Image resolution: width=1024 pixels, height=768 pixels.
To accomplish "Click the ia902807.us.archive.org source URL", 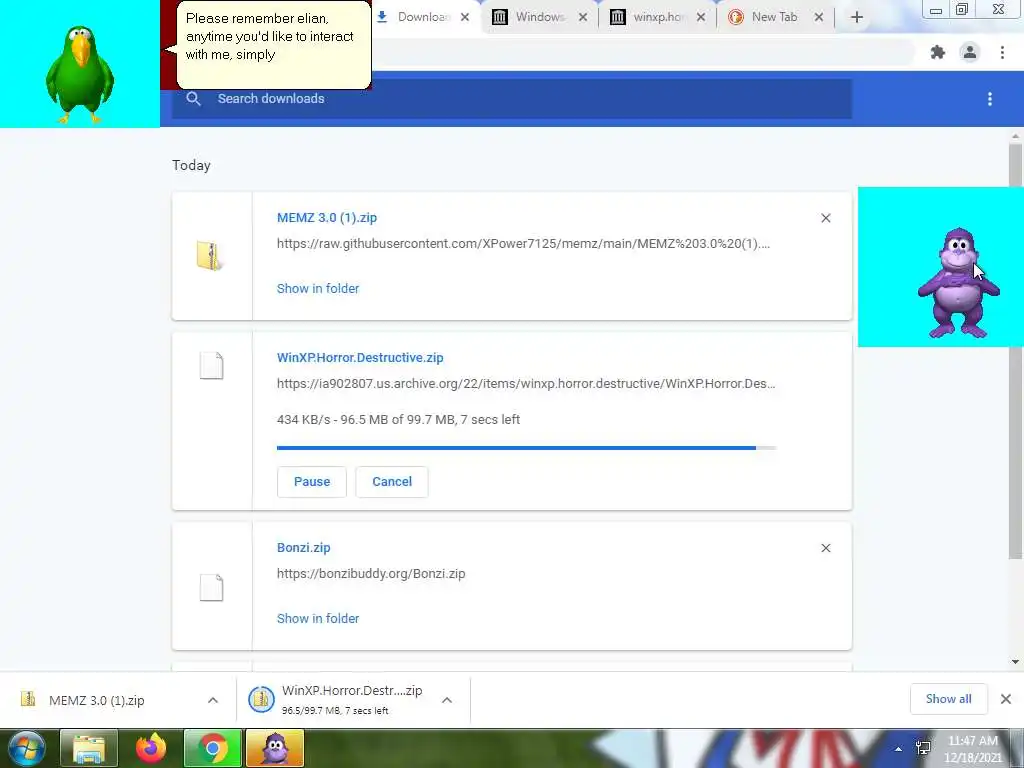I will click(x=526, y=383).
